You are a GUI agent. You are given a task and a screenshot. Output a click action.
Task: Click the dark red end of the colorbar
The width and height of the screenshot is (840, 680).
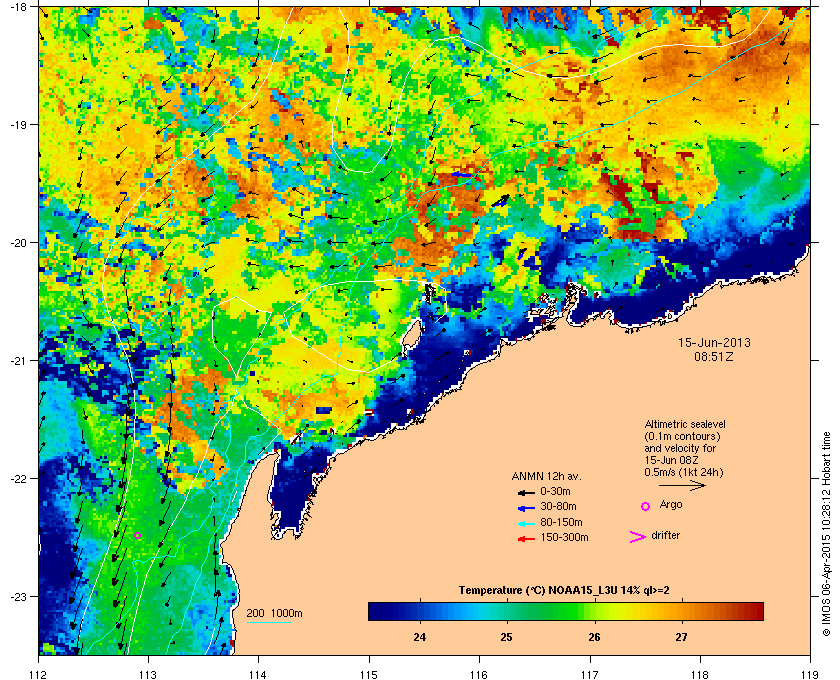pos(756,611)
